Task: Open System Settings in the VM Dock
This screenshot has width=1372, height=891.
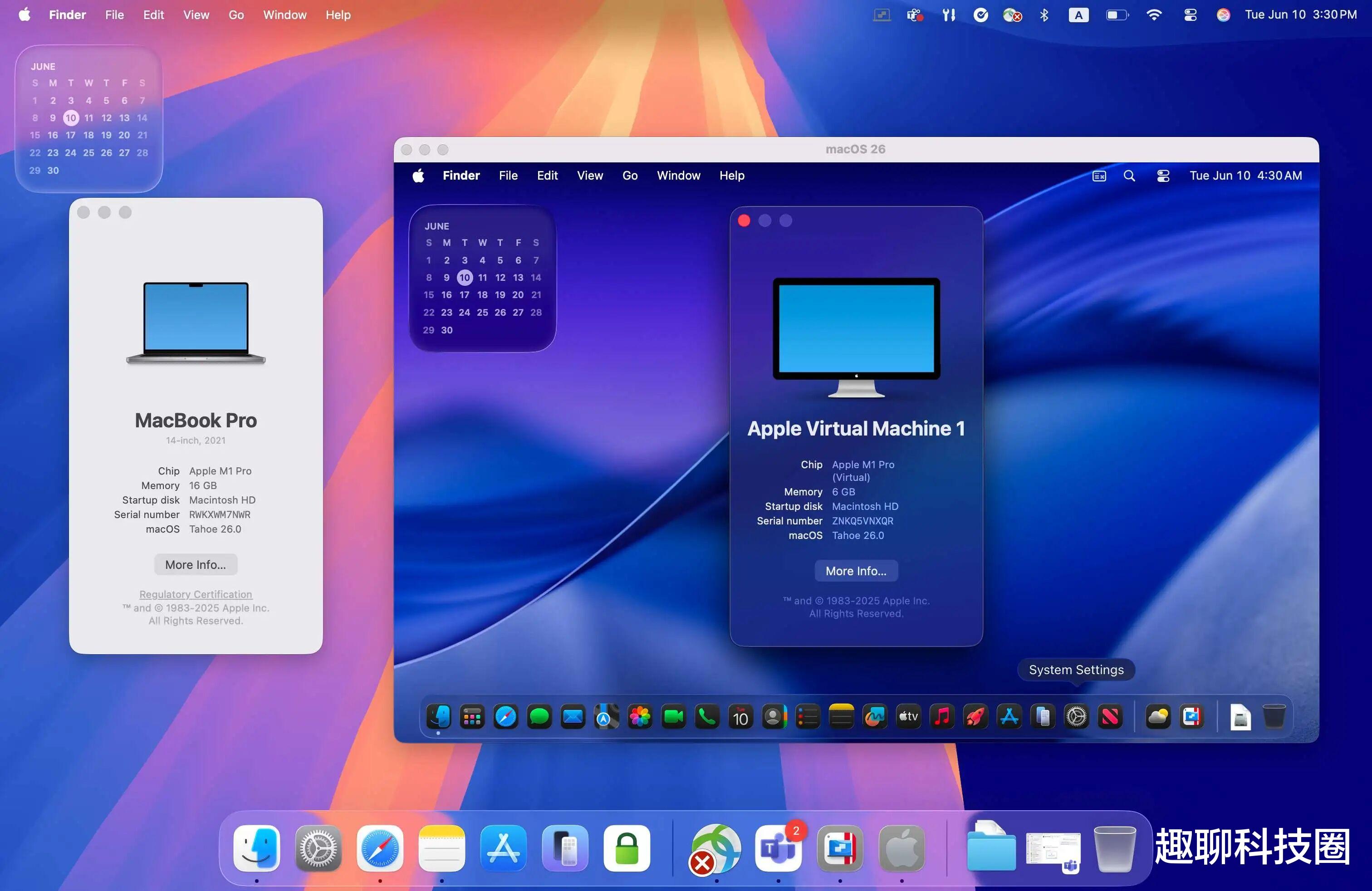Action: pyautogui.click(x=1076, y=716)
